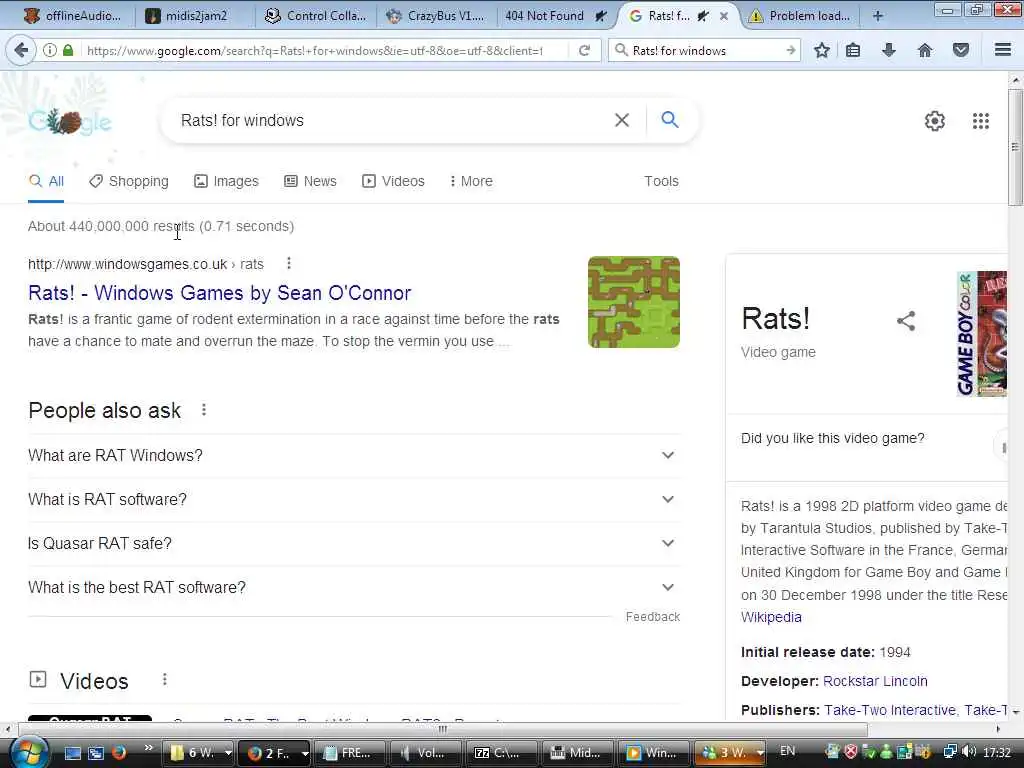This screenshot has width=1024, height=768.
Task: Open options dots beside windowsgames.co.uk result
Action: point(289,263)
